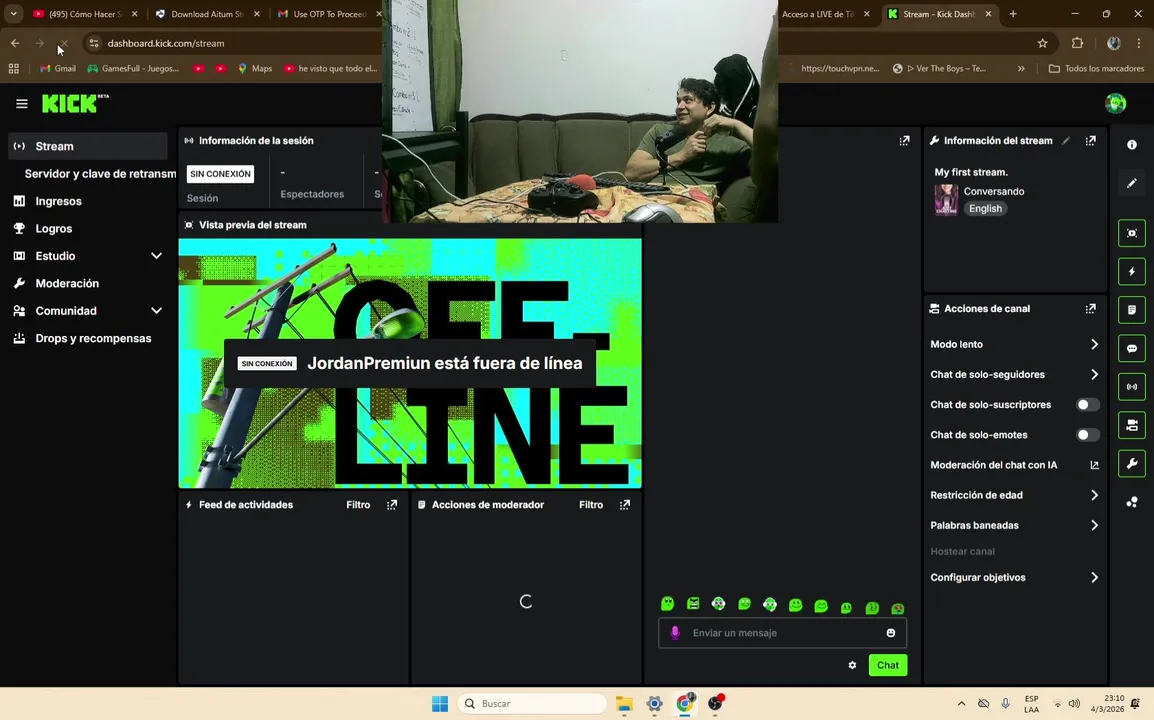The width and height of the screenshot is (1154, 720).
Task: Toggle the moderator actions widget icon
Action: coord(1131,310)
